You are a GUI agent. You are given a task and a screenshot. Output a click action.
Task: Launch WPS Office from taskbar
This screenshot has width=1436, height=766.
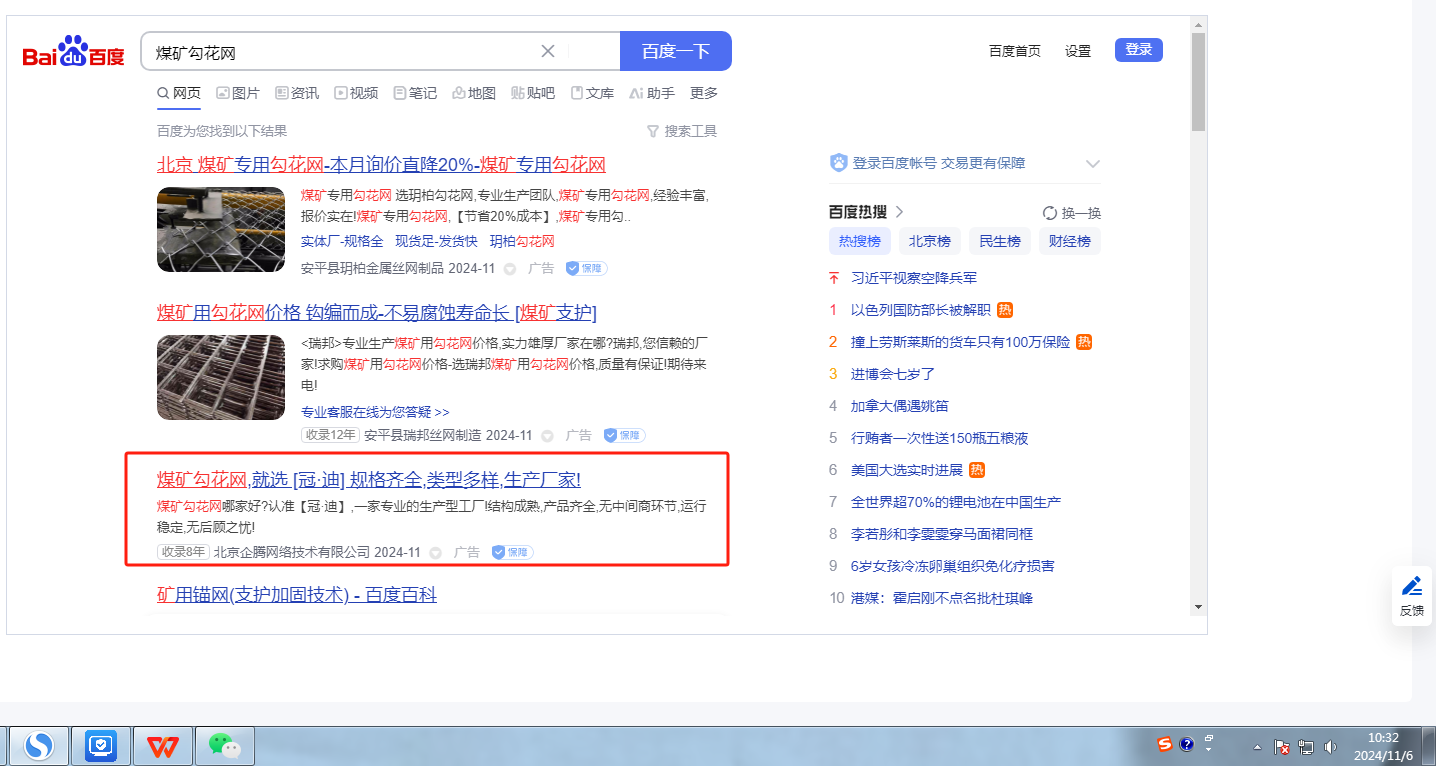(x=163, y=746)
